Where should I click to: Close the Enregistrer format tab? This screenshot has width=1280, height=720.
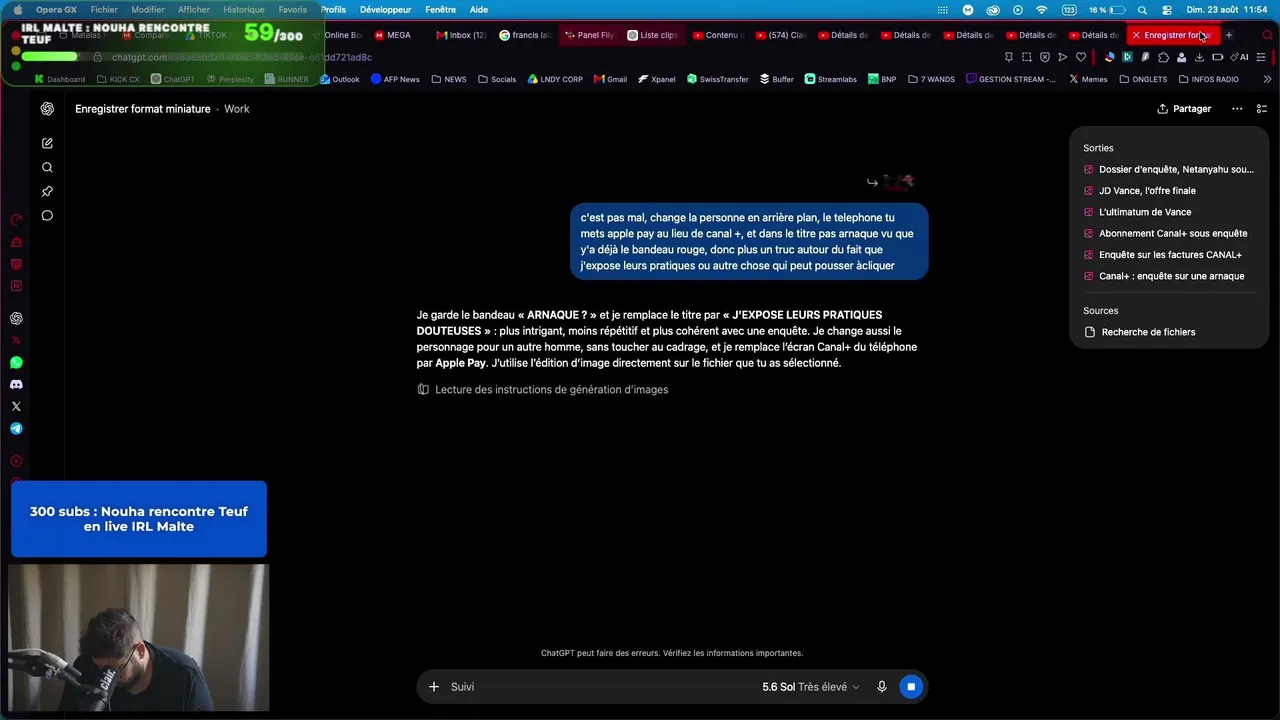tap(1136, 35)
